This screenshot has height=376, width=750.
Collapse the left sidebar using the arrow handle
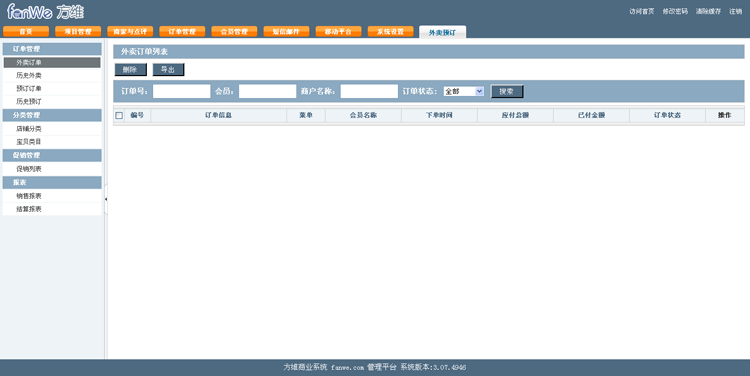tap(106, 199)
